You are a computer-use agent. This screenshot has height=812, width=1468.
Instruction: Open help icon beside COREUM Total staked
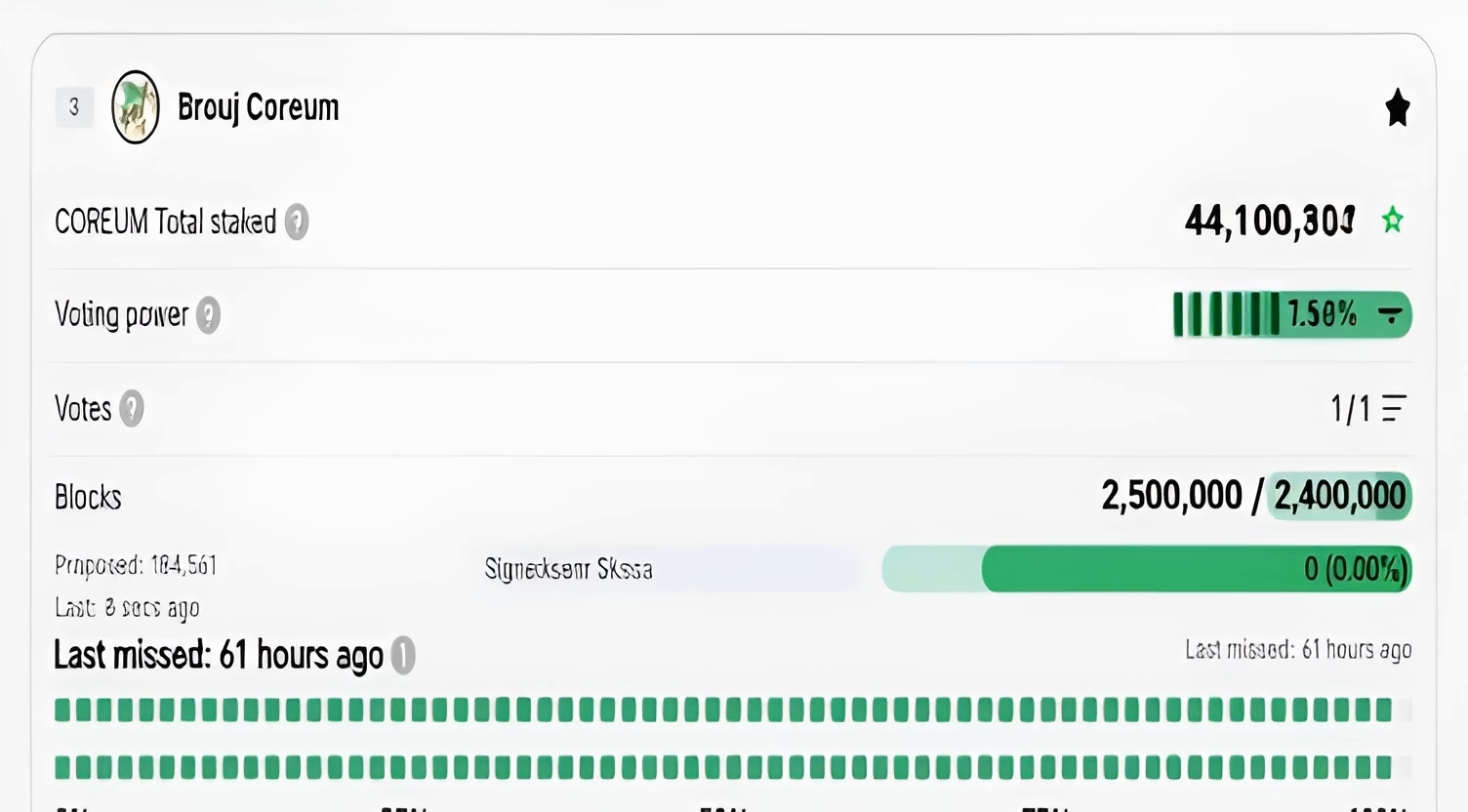(297, 223)
